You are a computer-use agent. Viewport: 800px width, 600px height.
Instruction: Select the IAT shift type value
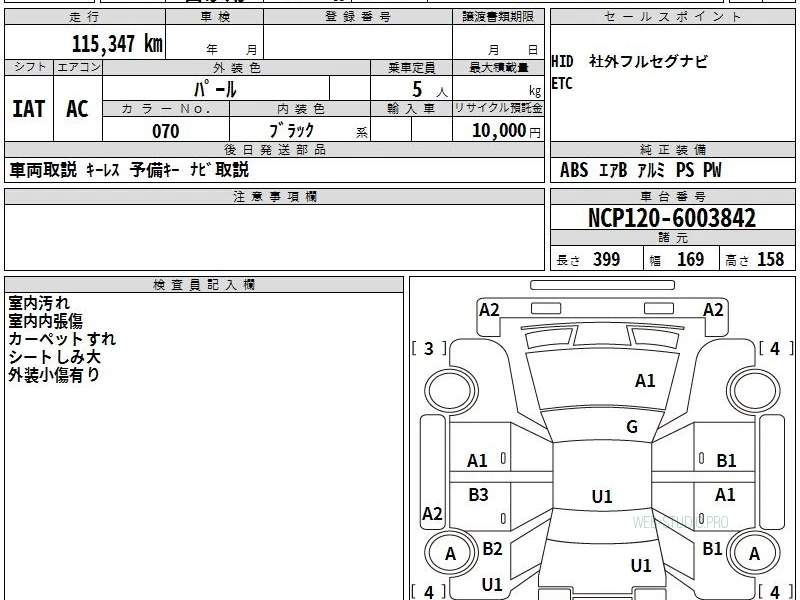pos(29,109)
